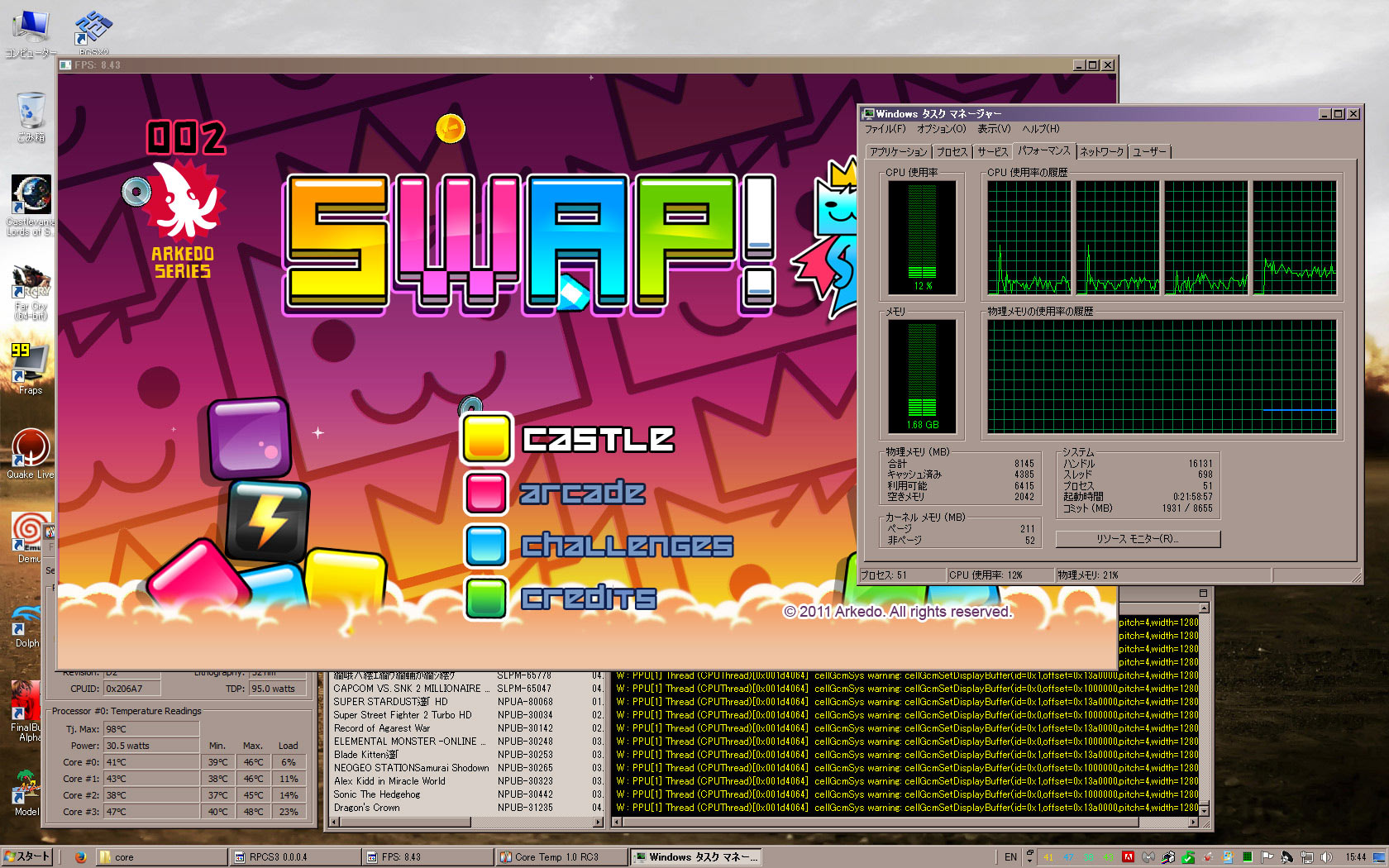Select the Super Street Fighter 2 Turbo HD row
1389x868 pixels.
[x=467, y=715]
